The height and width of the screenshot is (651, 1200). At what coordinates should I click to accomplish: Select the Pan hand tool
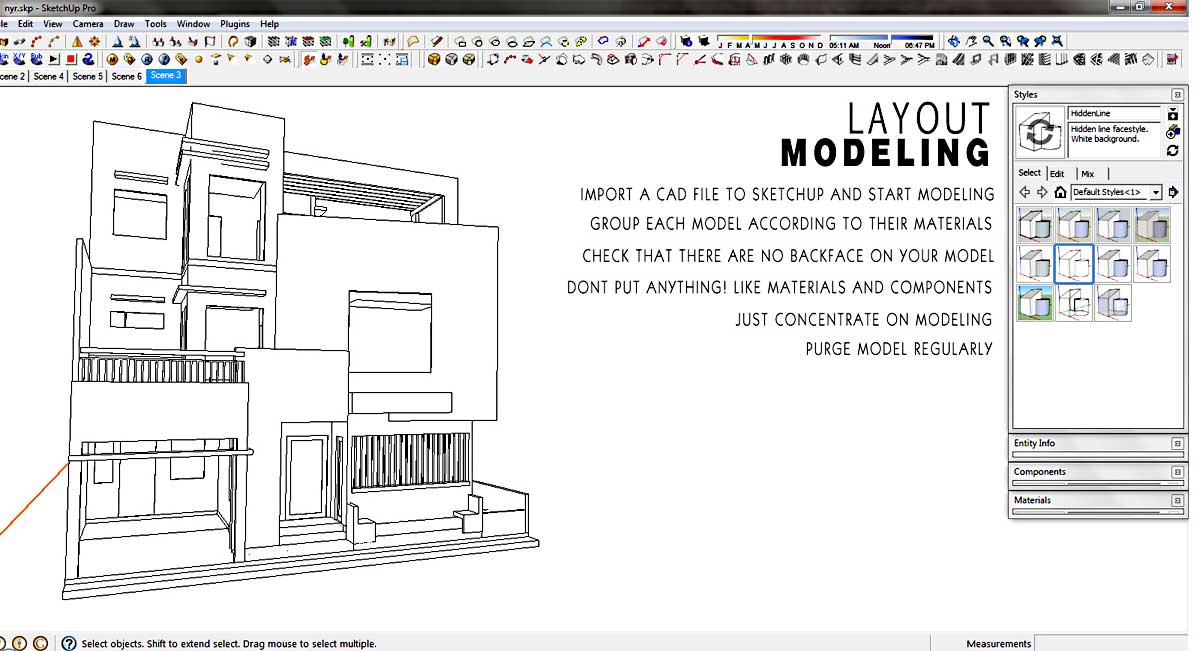pos(971,41)
